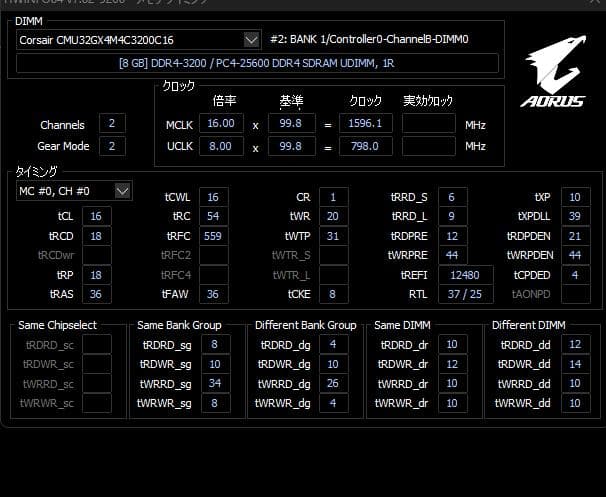Click the tRP value 18
This screenshot has width=606, height=497.
click(x=97, y=275)
